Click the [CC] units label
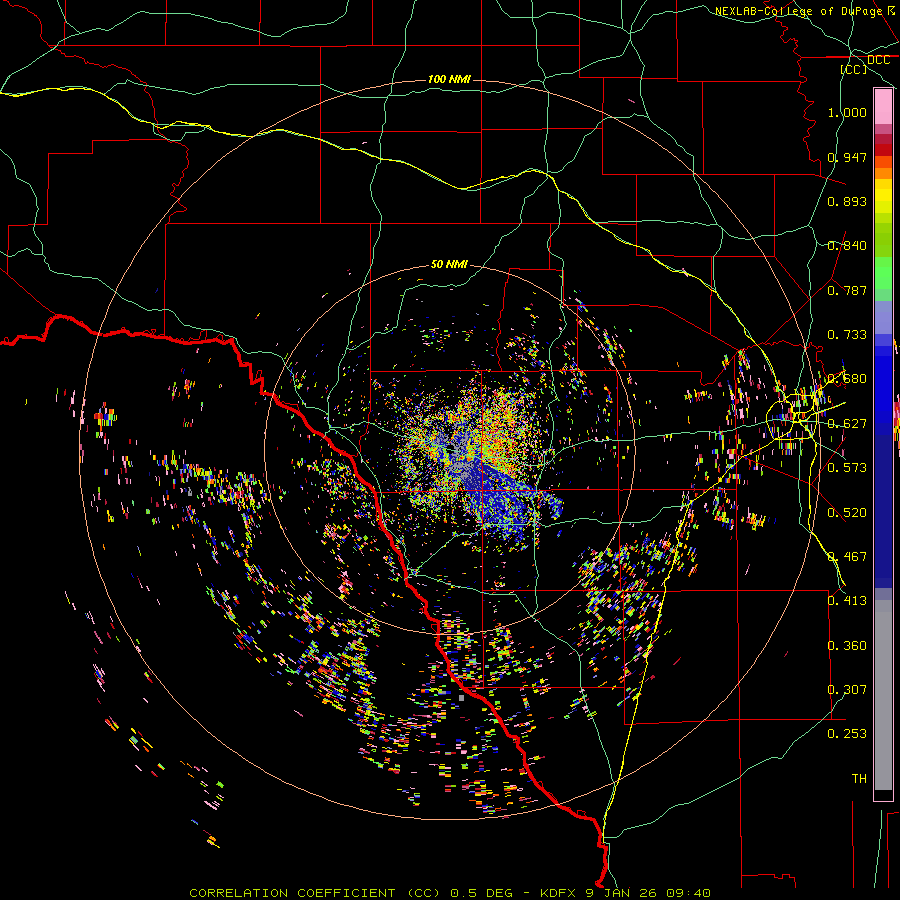 [x=853, y=69]
